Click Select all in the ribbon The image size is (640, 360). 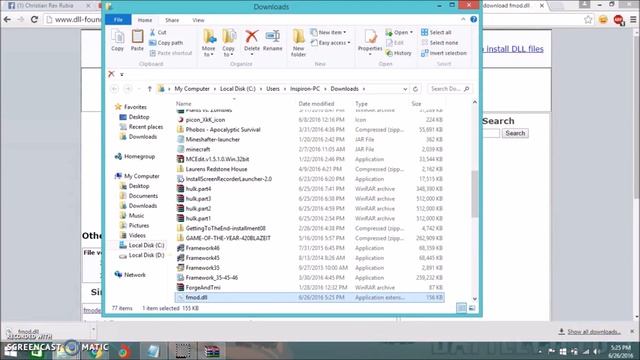pyautogui.click(x=436, y=32)
